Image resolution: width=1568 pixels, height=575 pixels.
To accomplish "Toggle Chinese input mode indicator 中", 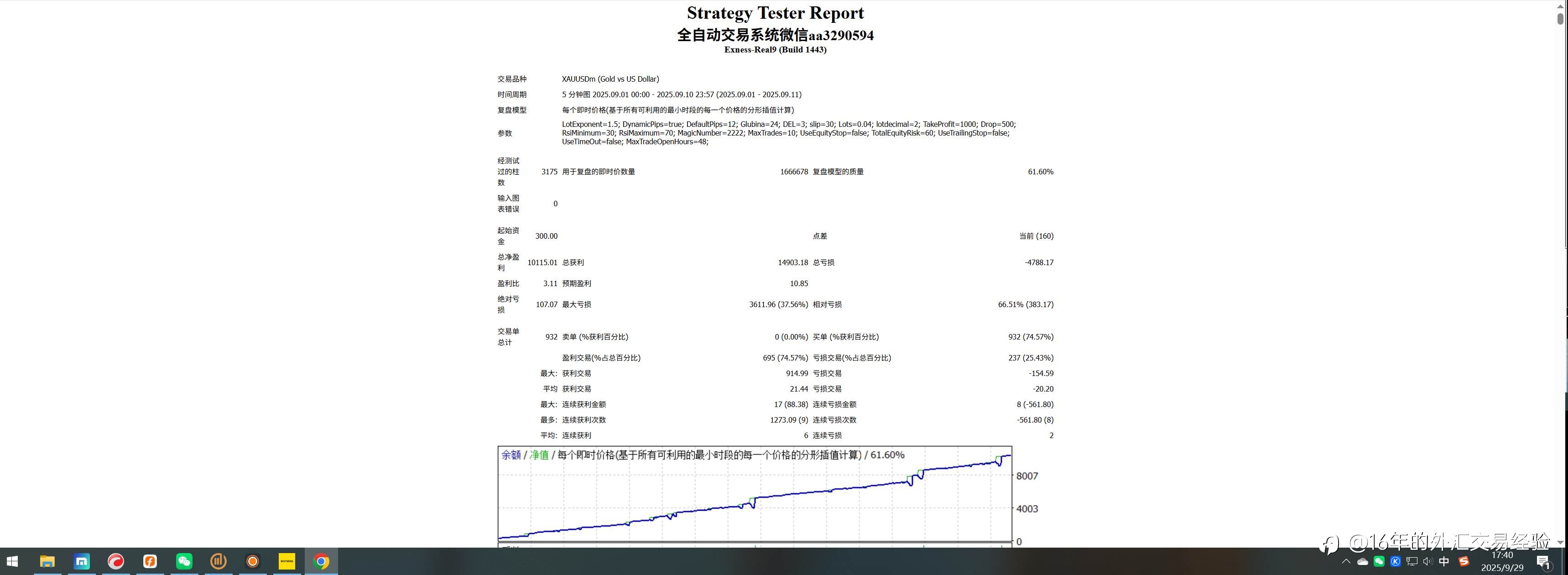I will (x=1444, y=561).
